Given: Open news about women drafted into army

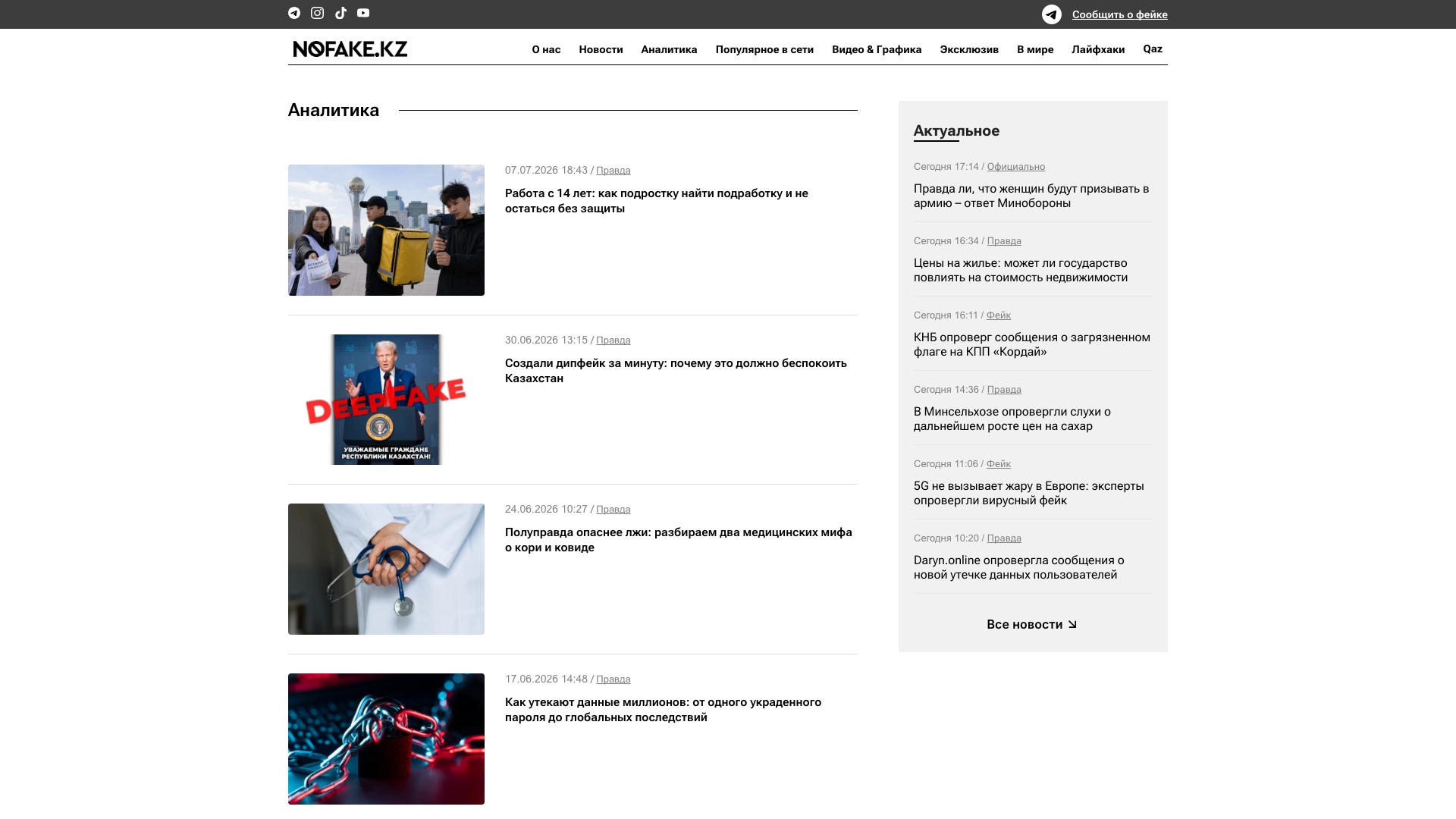Looking at the screenshot, I should pyautogui.click(x=1031, y=196).
